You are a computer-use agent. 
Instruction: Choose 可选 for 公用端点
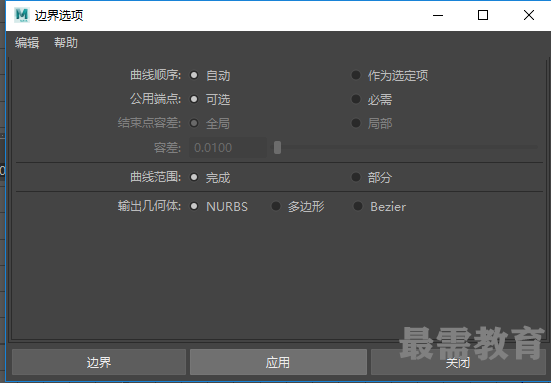point(194,99)
